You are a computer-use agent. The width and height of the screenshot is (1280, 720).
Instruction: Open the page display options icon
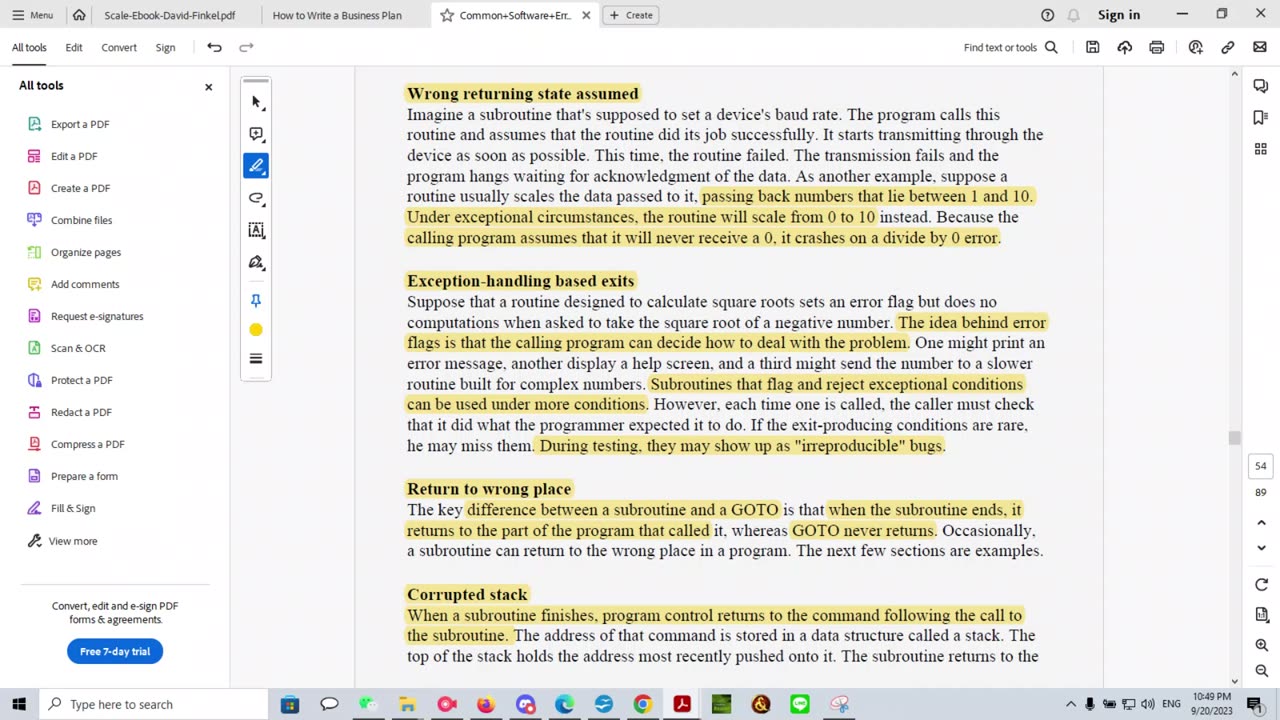click(1261, 614)
